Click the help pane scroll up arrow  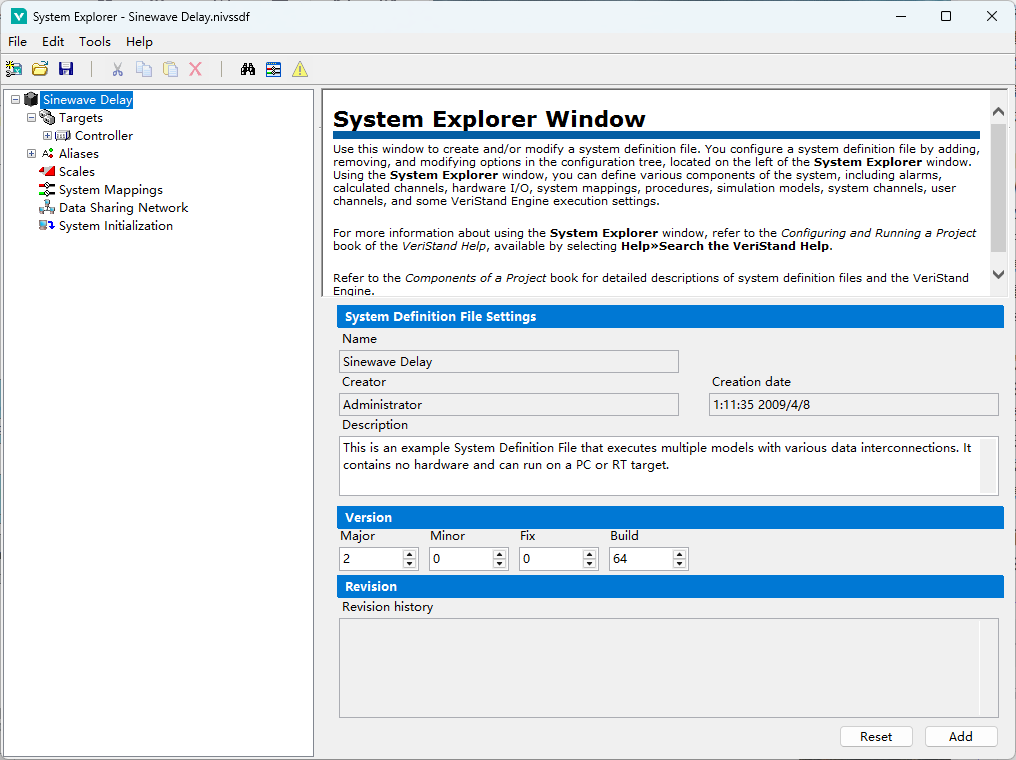point(999,111)
